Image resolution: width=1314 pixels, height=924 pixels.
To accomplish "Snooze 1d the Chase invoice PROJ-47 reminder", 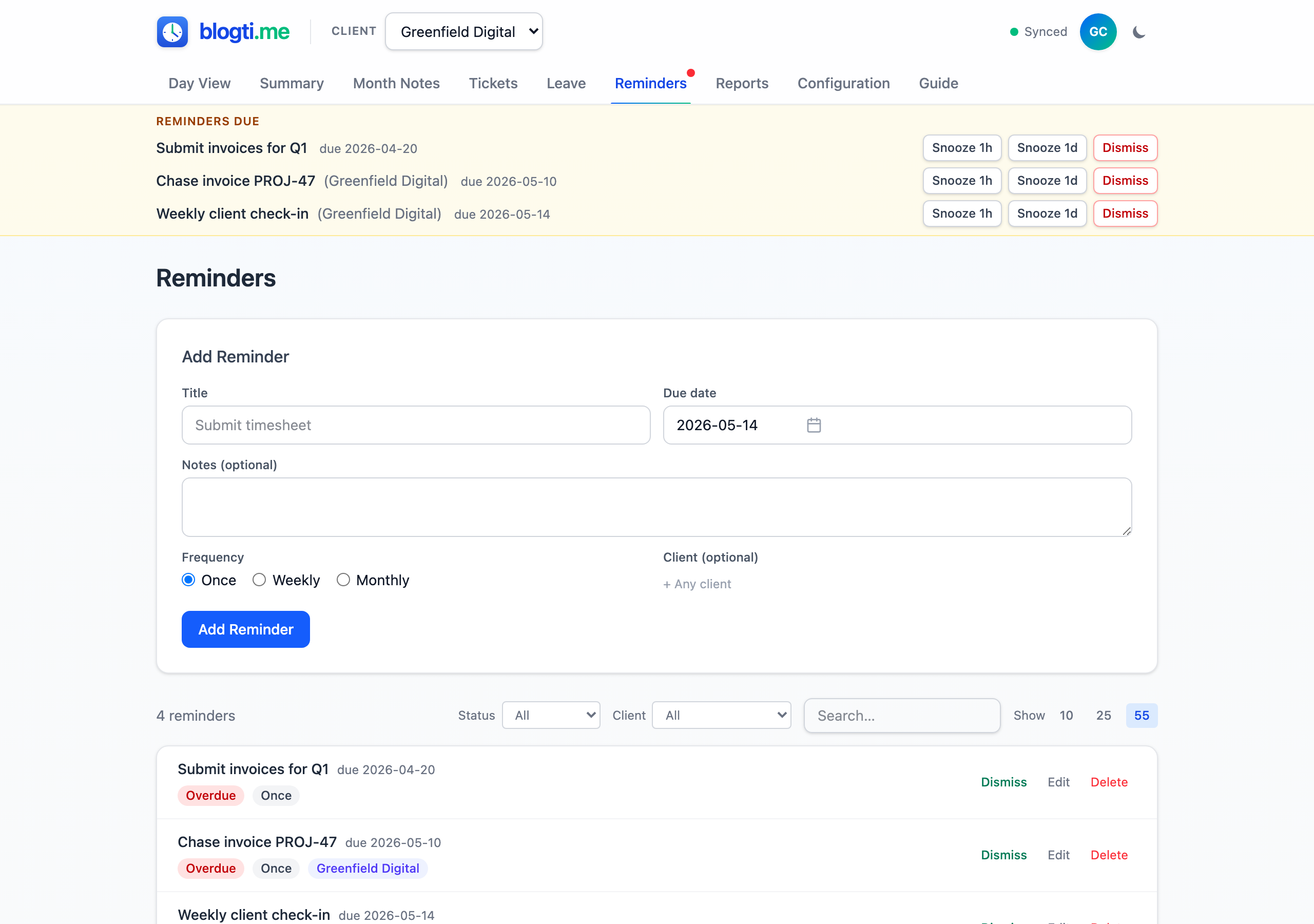I will pyautogui.click(x=1047, y=181).
